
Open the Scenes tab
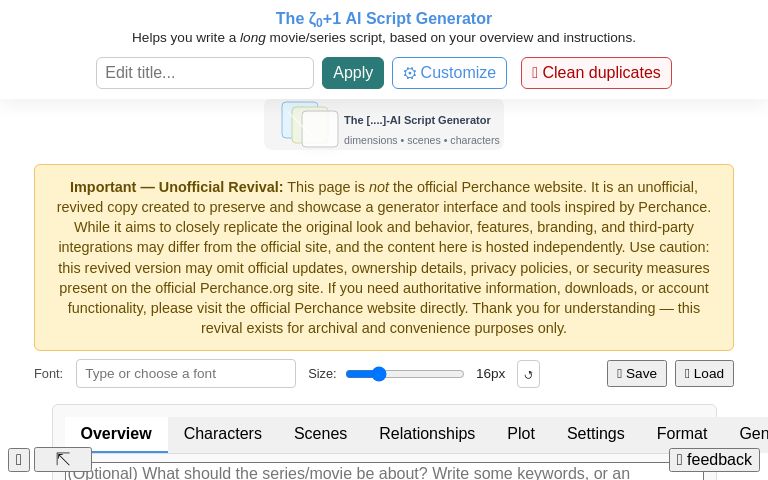point(320,433)
